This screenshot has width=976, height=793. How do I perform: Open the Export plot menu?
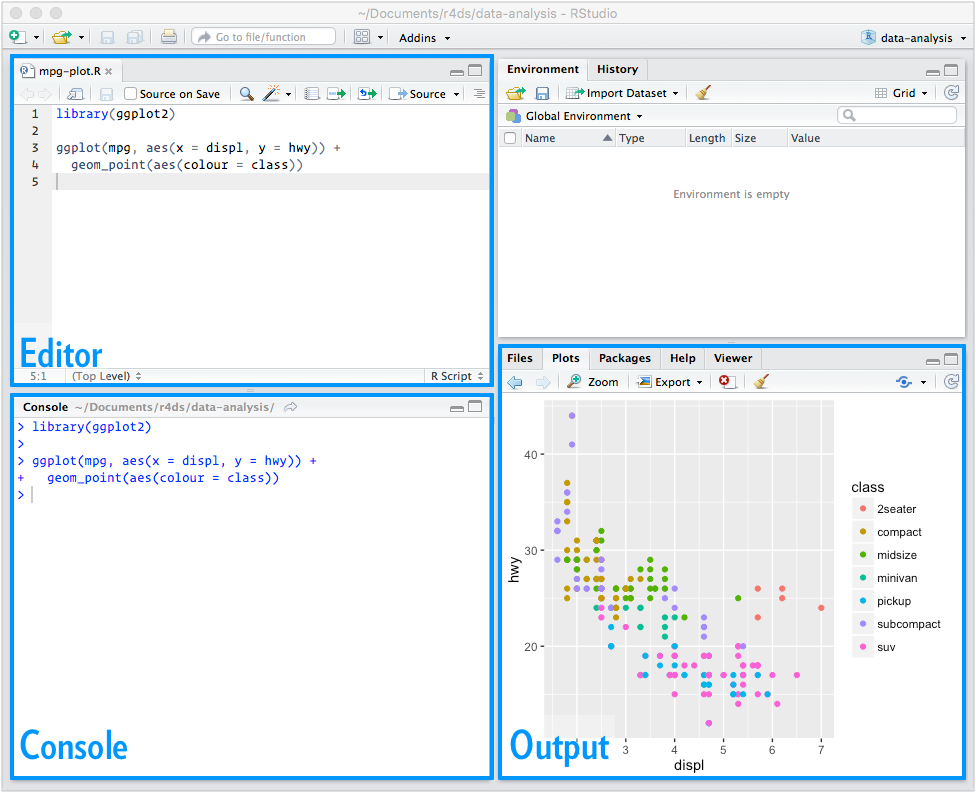670,382
